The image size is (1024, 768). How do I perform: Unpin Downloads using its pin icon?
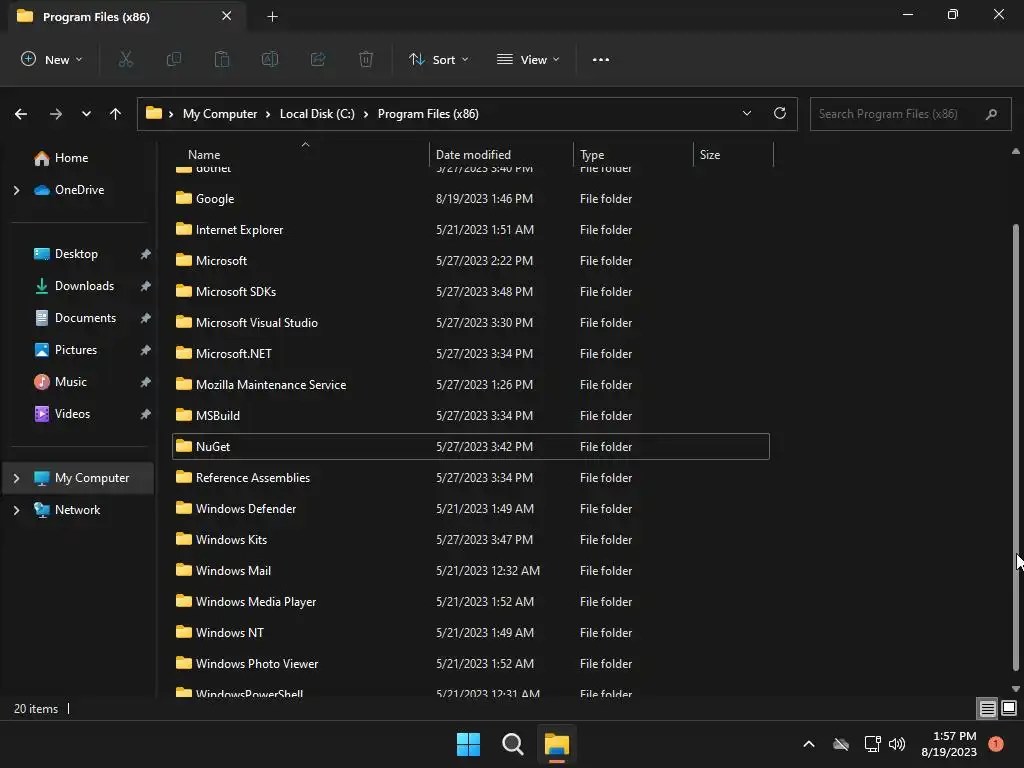point(145,286)
